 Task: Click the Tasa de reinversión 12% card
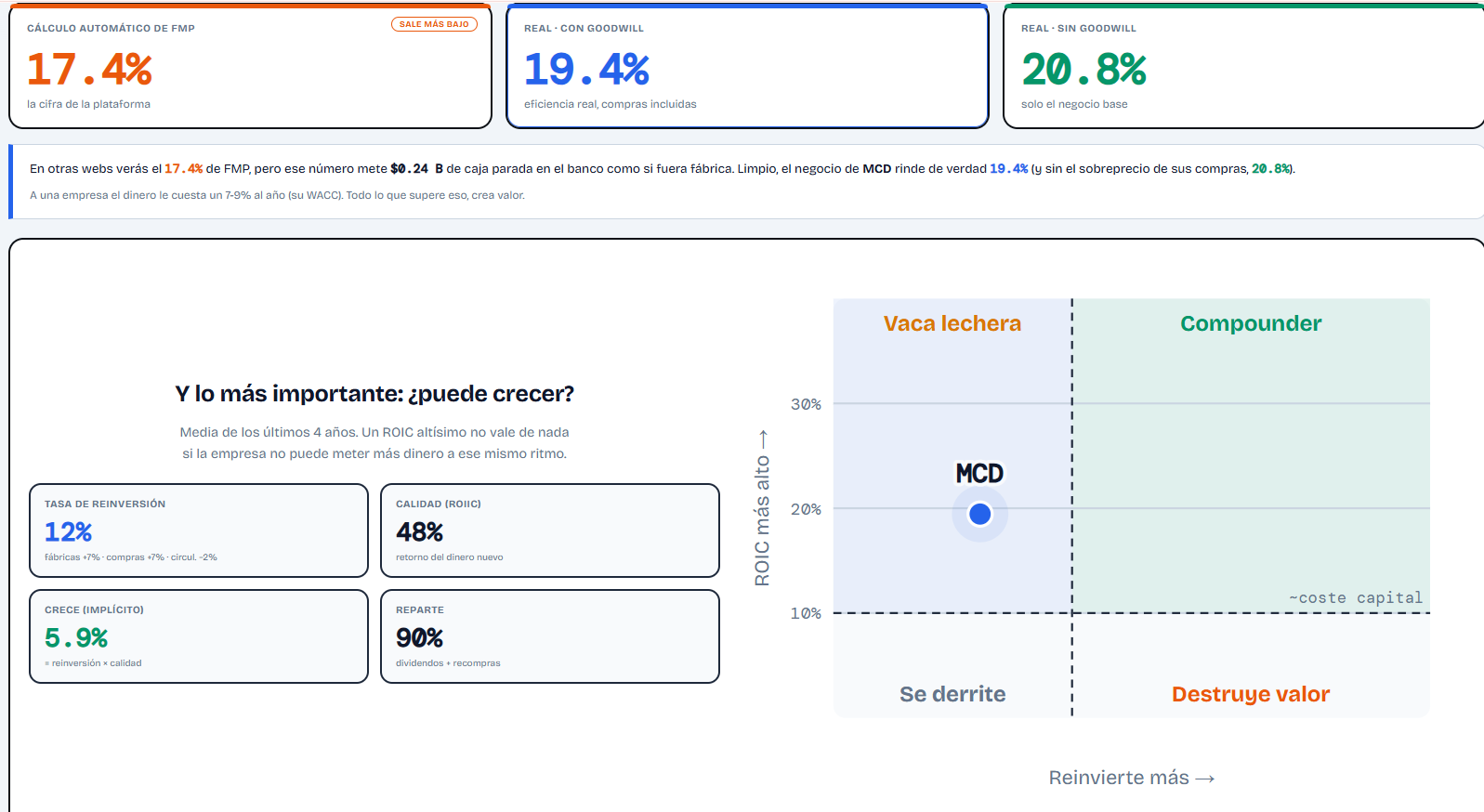pos(199,530)
